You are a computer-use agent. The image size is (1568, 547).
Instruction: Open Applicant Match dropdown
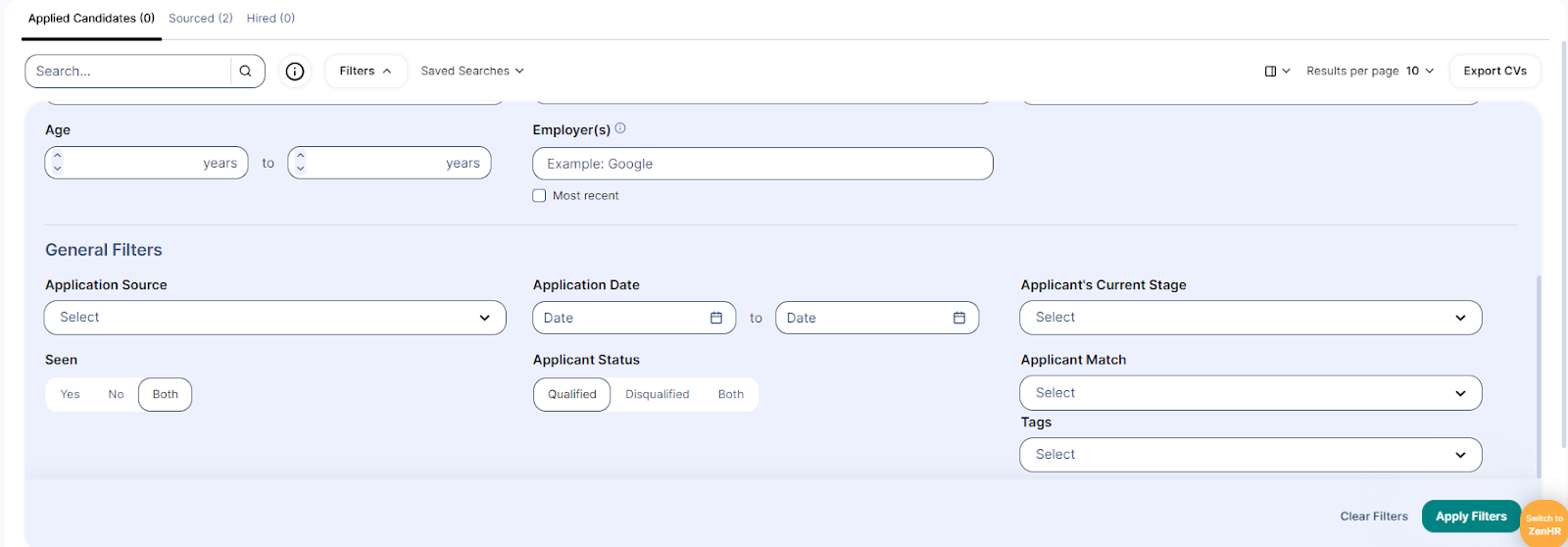[x=1250, y=393]
